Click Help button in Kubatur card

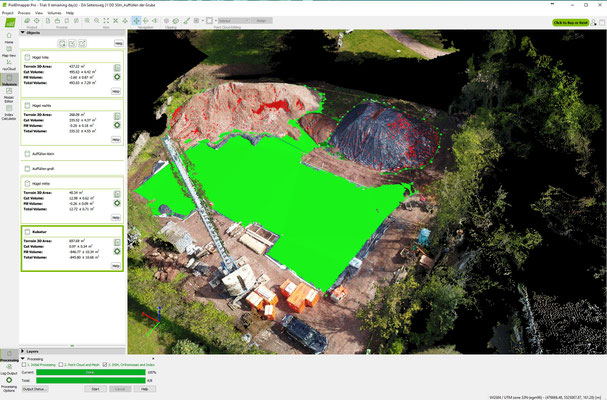(x=116, y=266)
